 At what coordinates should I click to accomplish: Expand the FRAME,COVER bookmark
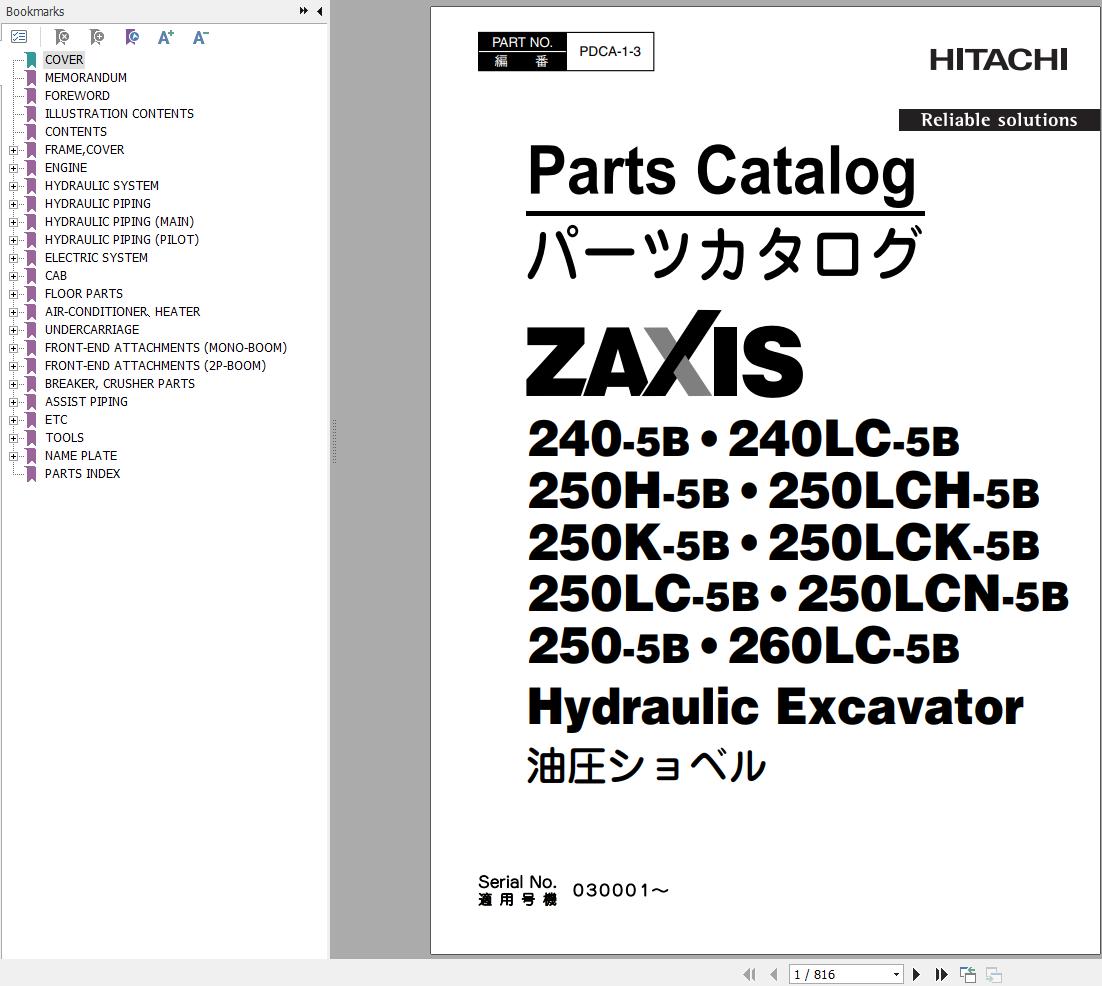13,150
